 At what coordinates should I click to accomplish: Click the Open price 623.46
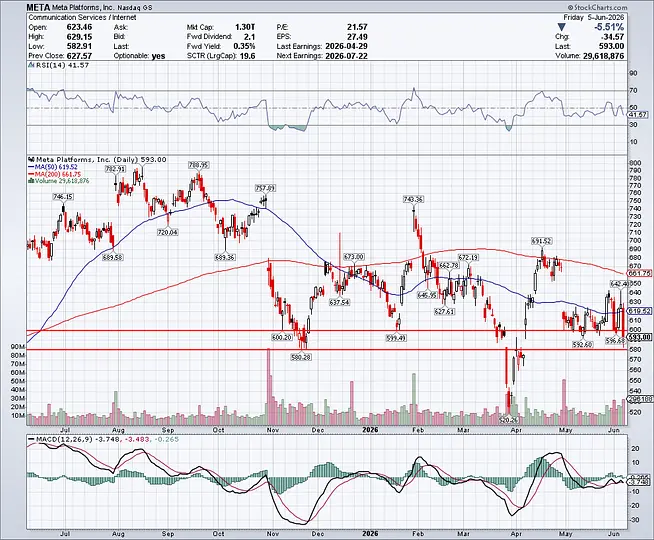pos(79,28)
